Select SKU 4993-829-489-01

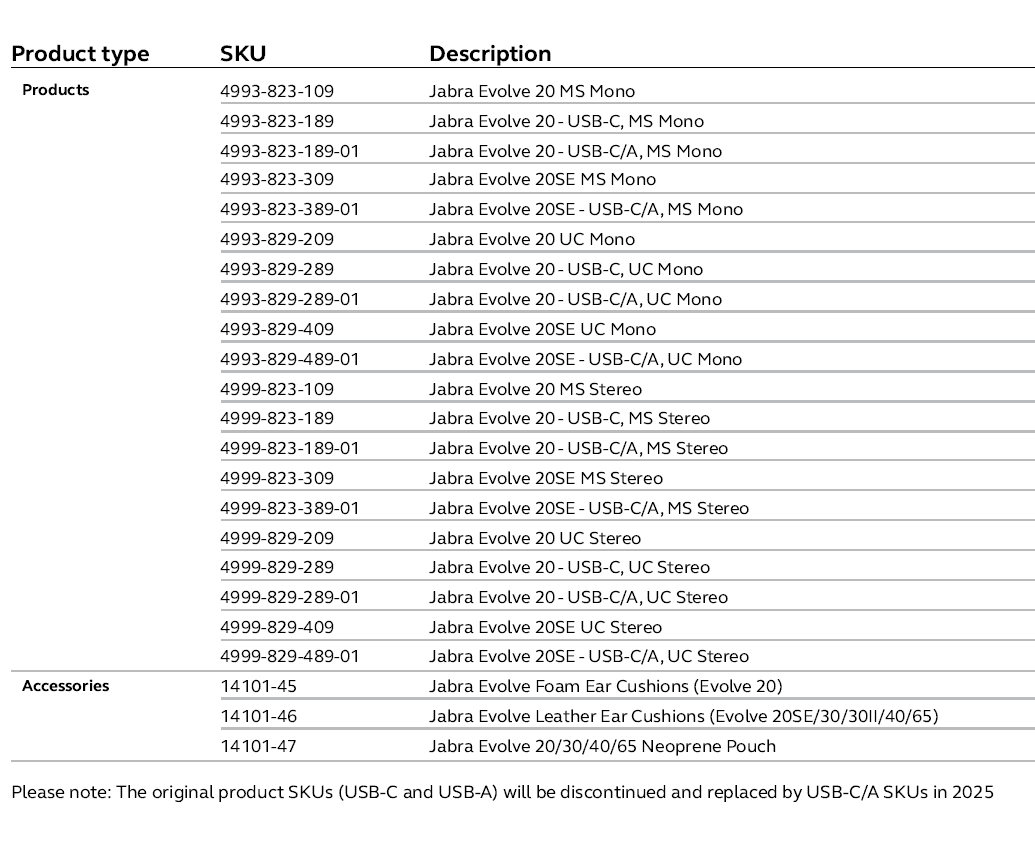click(289, 359)
